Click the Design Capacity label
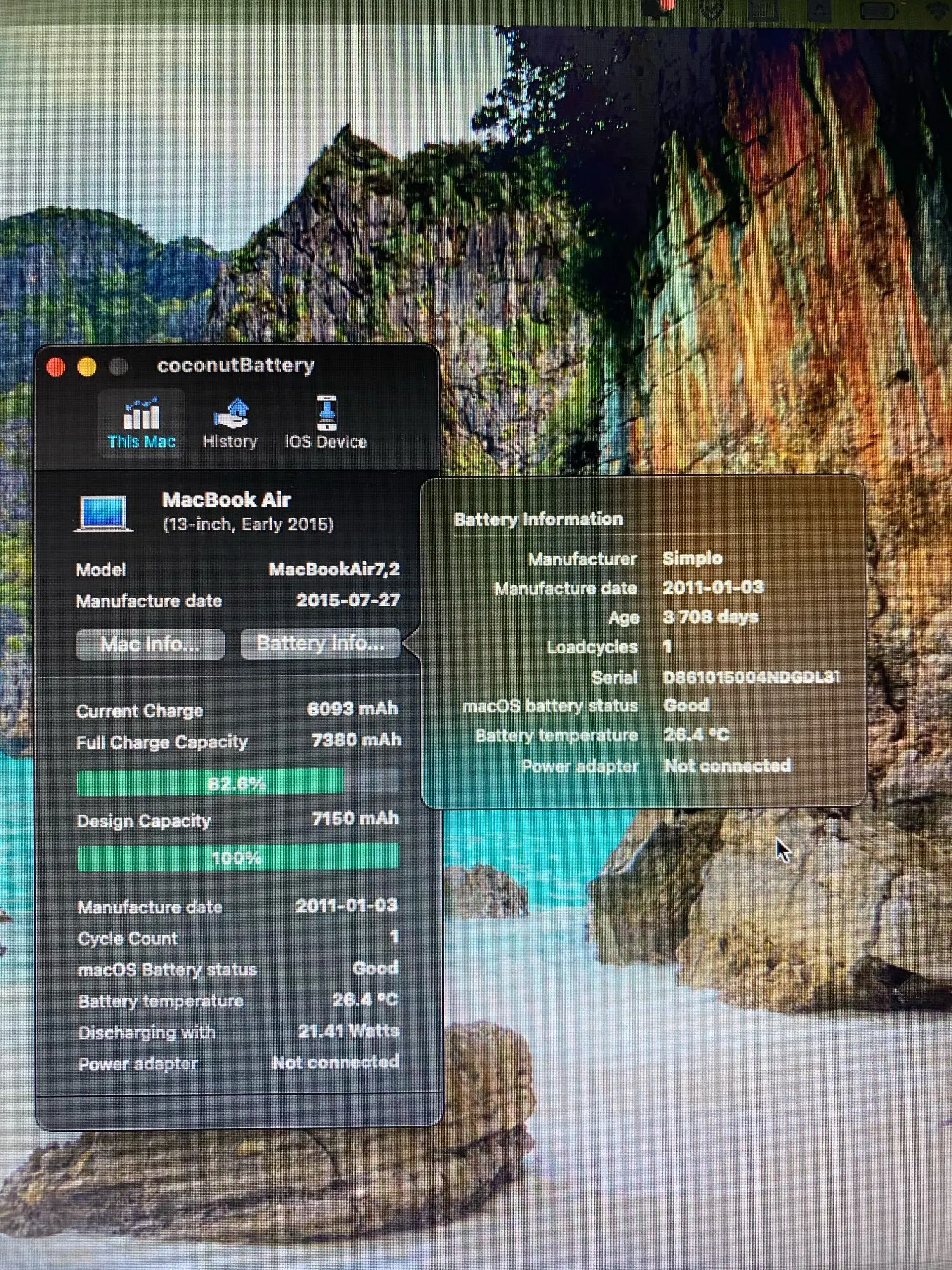This screenshot has height=1270, width=952. (143, 821)
